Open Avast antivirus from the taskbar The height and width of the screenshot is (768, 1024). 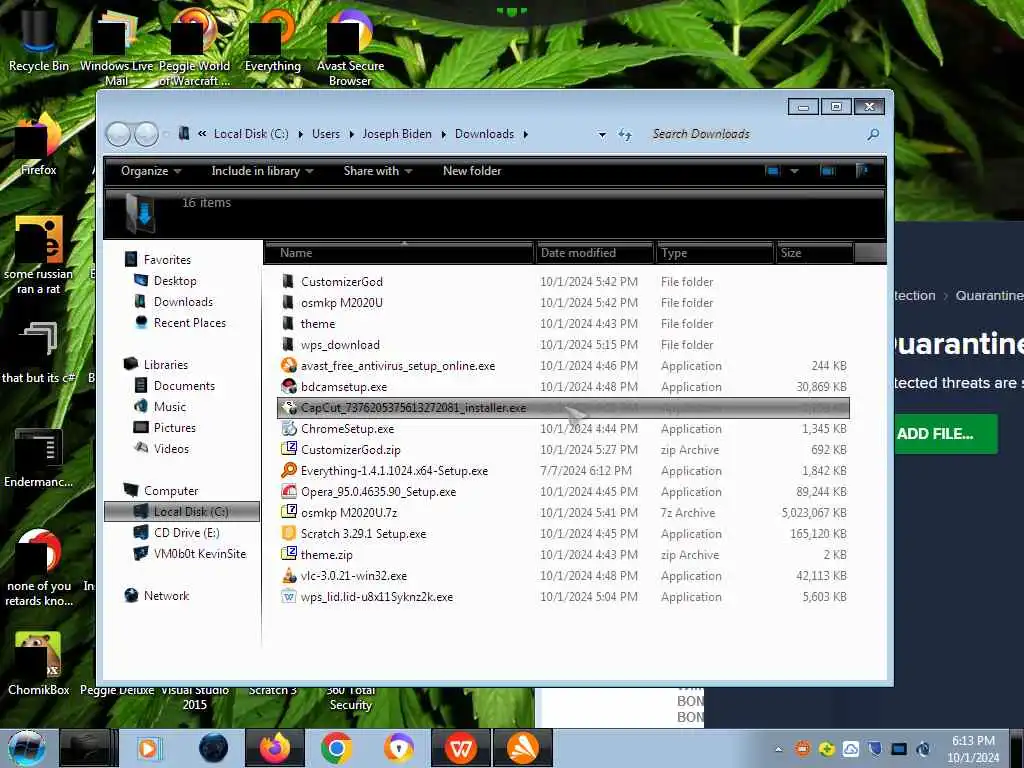tap(522, 748)
